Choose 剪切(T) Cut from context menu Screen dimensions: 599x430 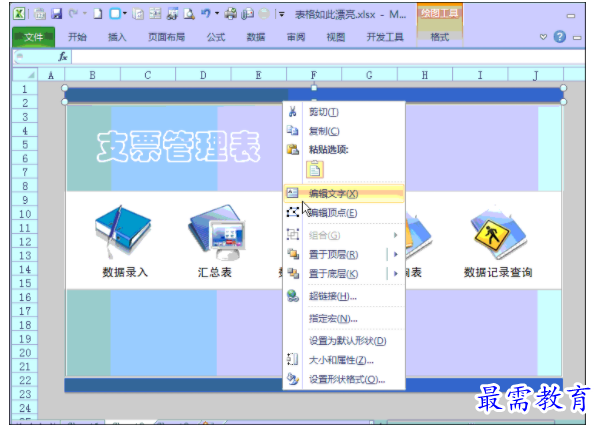[x=343, y=112]
